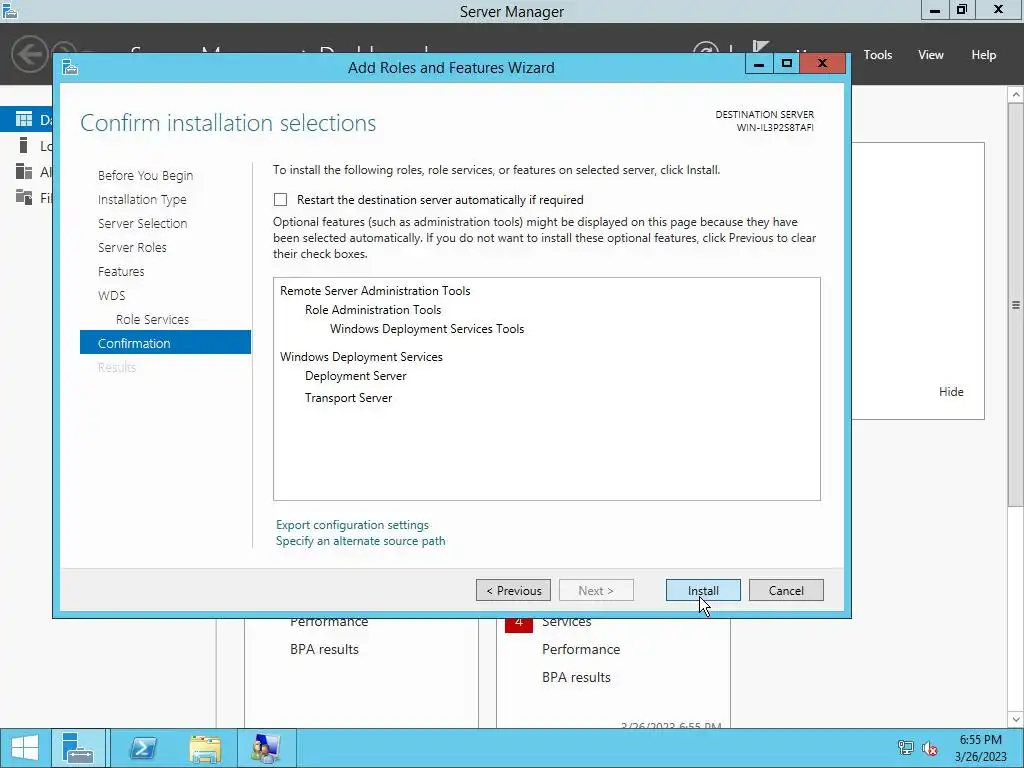Click Windows Deployment Services Tools entry

[x=426, y=328]
